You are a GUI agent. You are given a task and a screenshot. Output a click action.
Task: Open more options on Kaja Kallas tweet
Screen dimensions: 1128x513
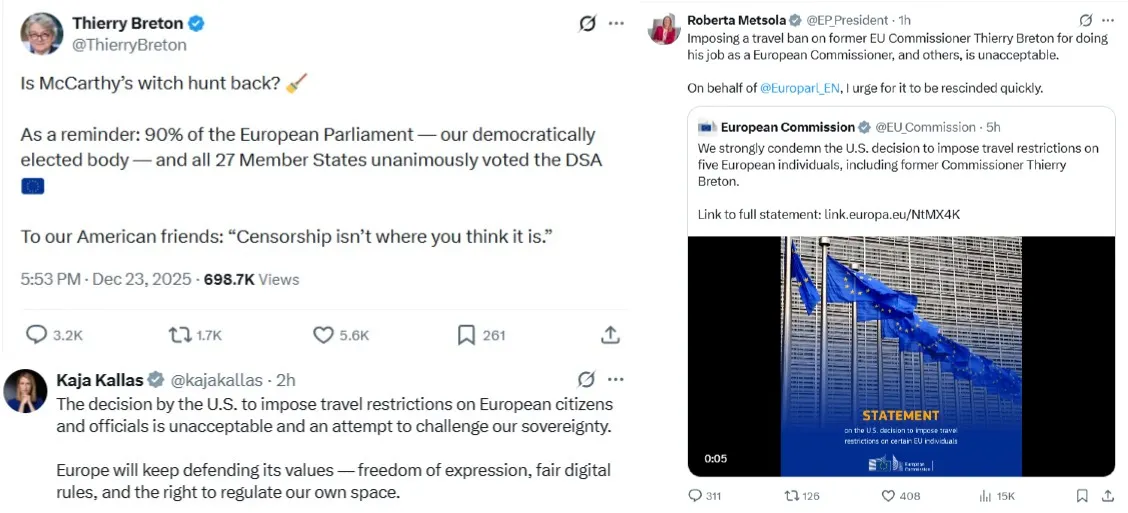[x=616, y=379]
